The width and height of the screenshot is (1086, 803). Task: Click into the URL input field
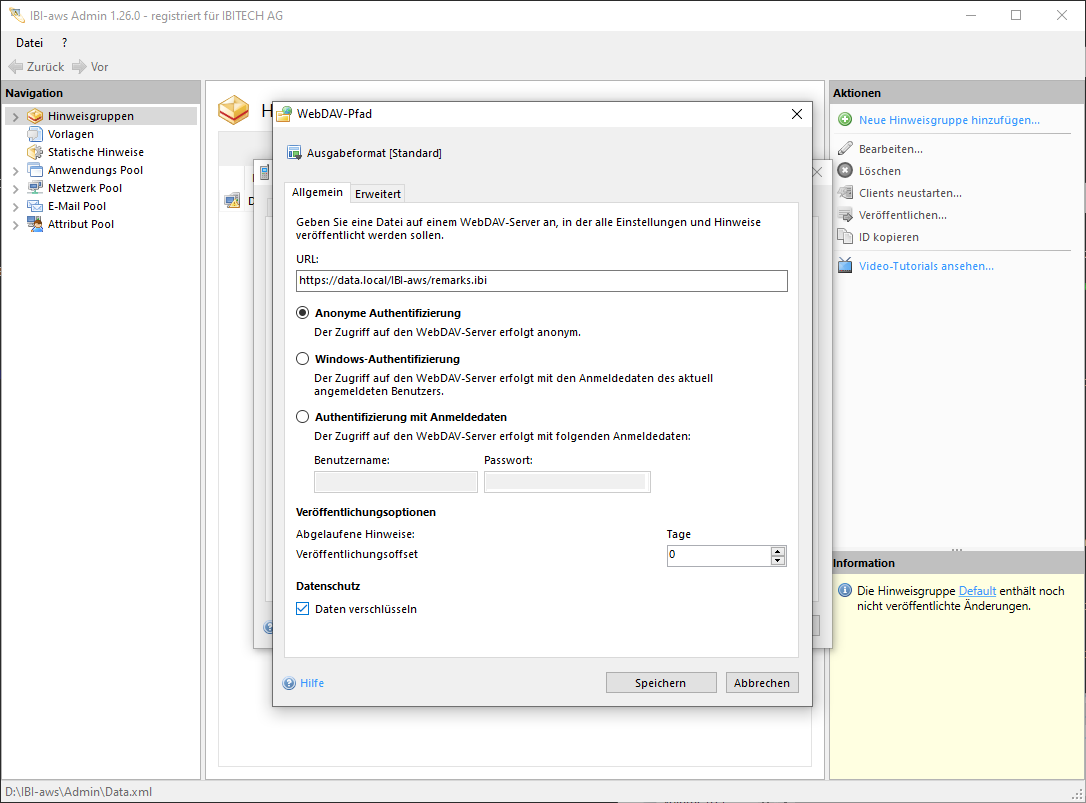tap(541, 281)
